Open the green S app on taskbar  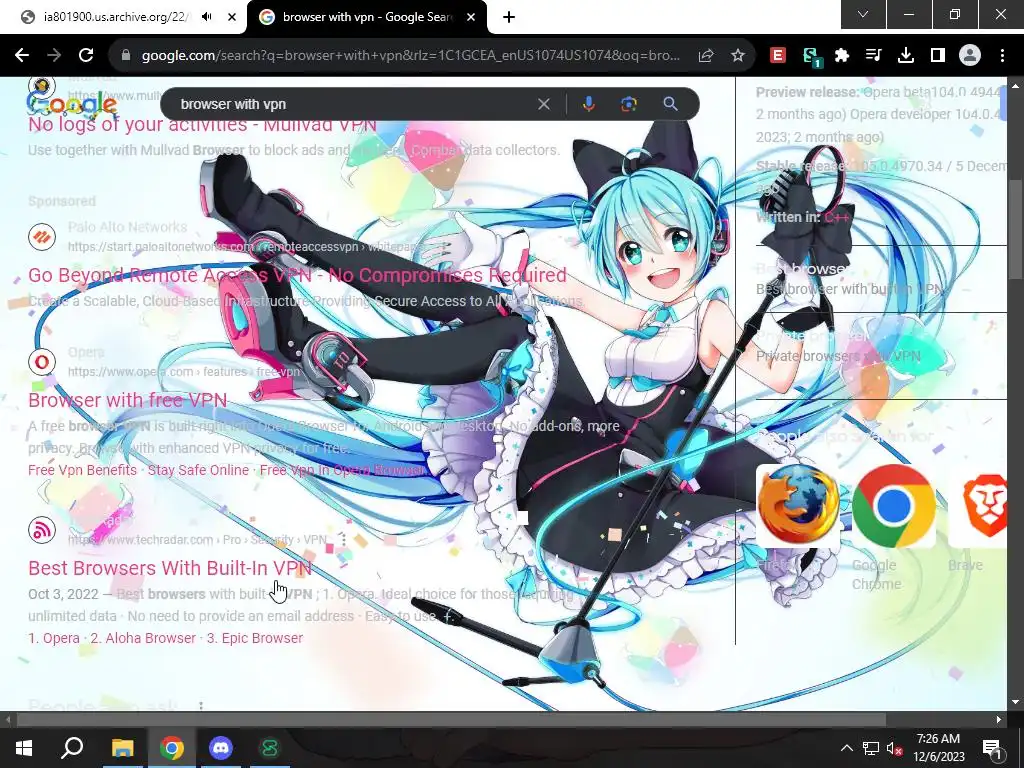[270, 748]
